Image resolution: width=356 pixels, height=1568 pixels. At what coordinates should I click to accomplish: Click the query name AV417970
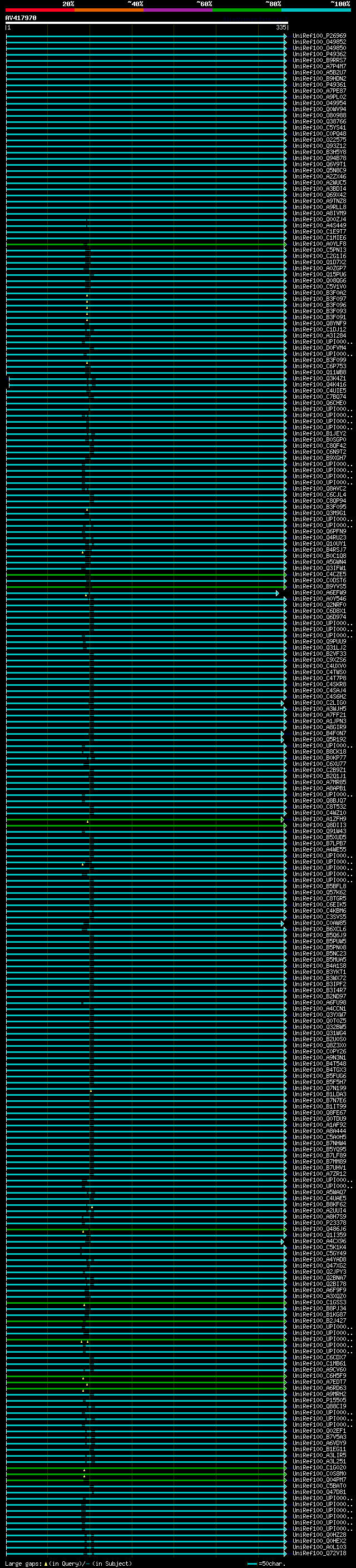click(21, 18)
